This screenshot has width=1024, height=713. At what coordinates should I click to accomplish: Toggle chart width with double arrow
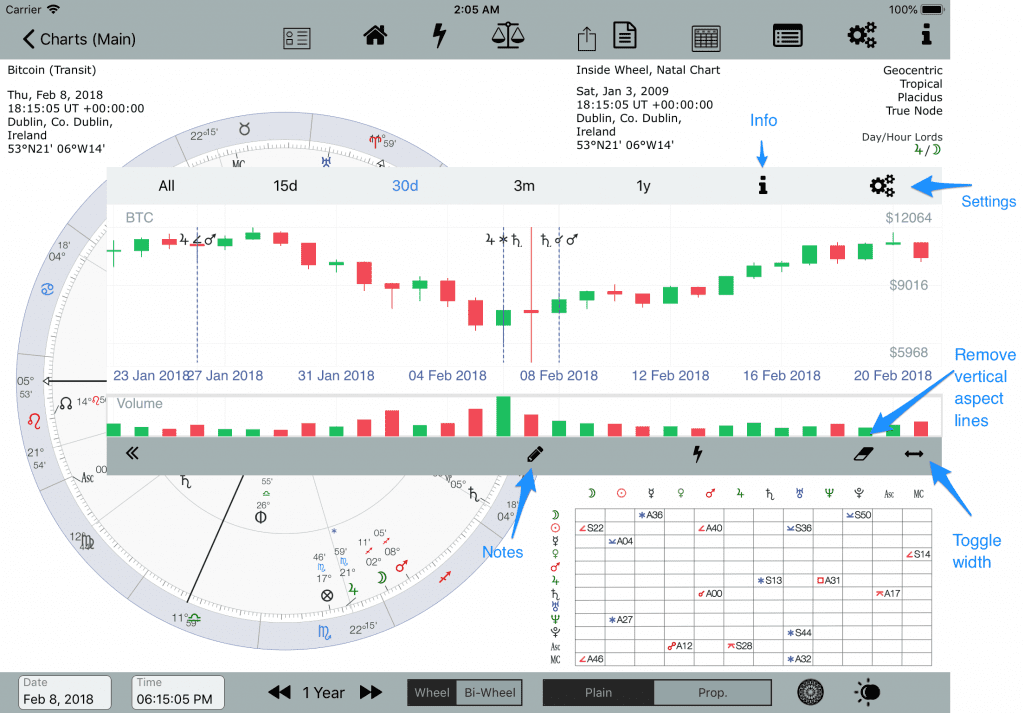(914, 454)
